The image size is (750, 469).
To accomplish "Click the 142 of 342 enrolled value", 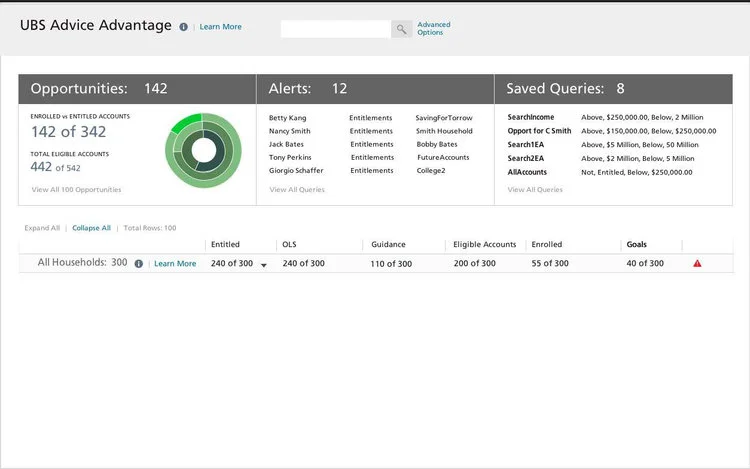I will click(x=68, y=132).
